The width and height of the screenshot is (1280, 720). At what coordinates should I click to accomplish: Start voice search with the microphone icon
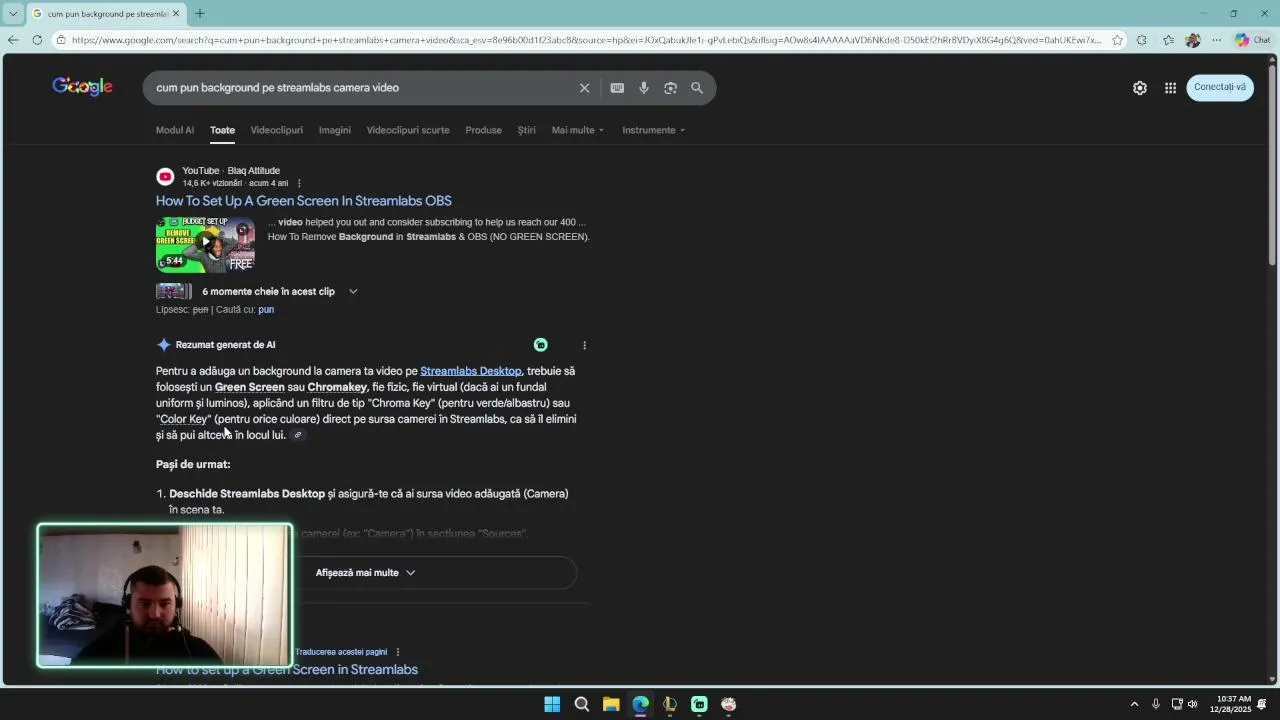coord(644,88)
